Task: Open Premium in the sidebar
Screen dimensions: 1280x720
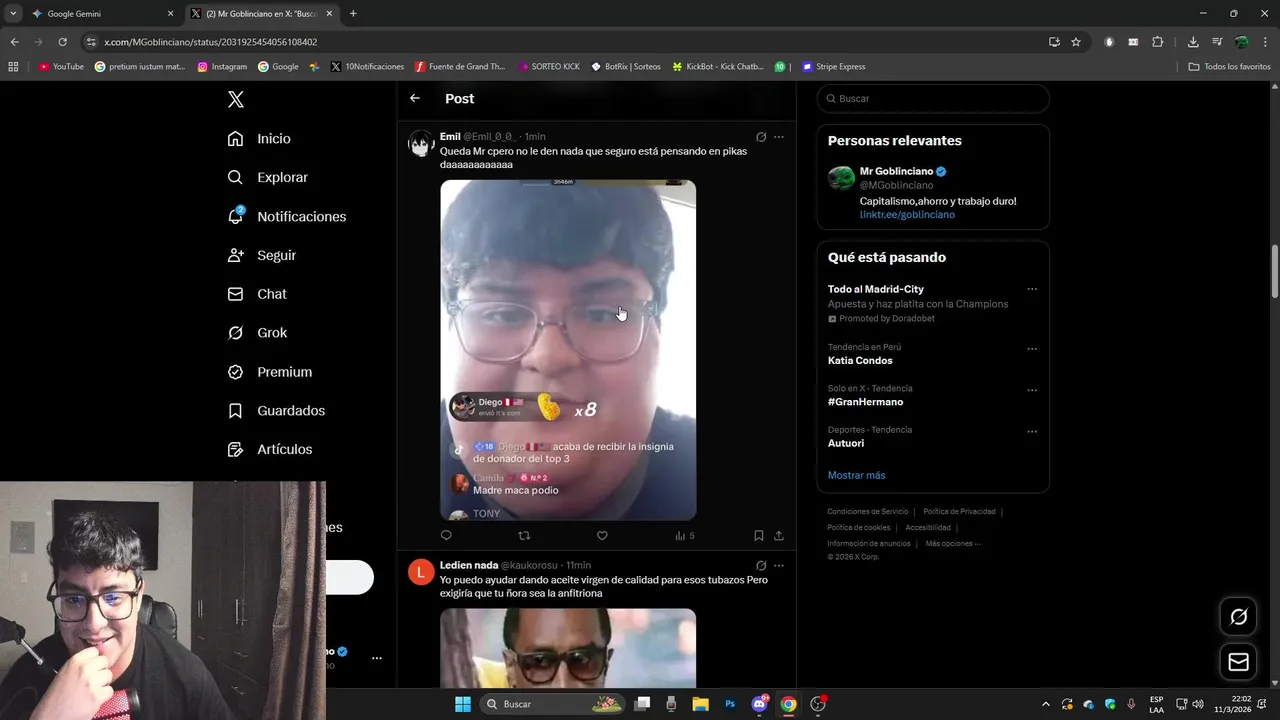Action: click(x=270, y=372)
